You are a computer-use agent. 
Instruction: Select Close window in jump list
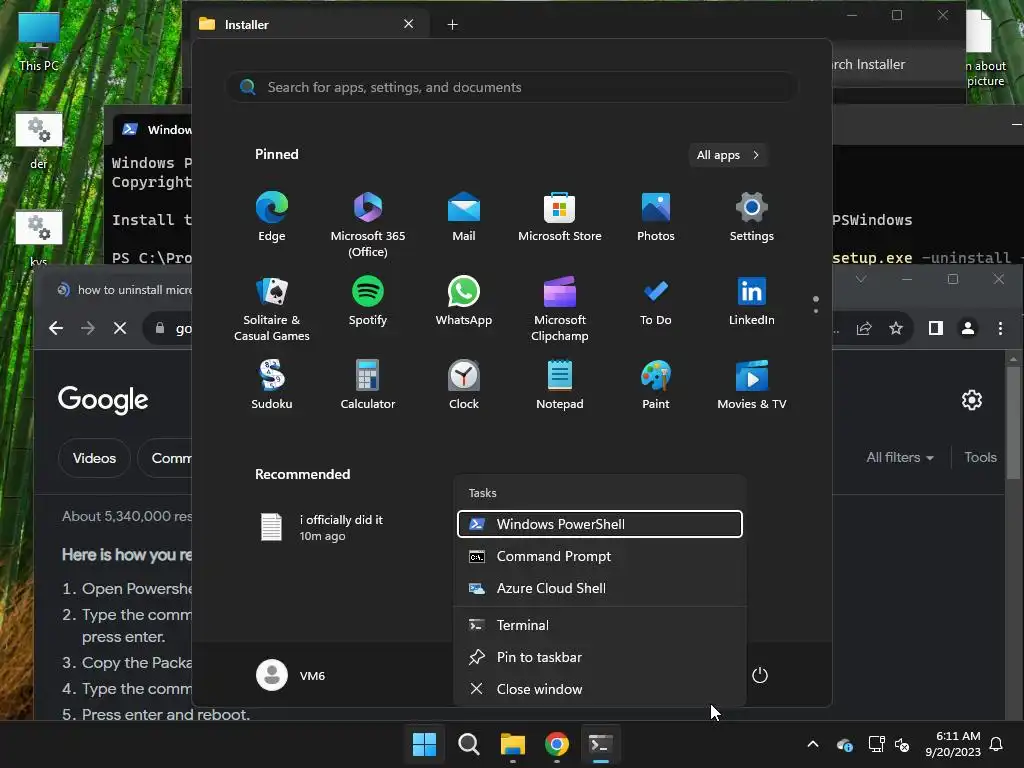[600, 690]
